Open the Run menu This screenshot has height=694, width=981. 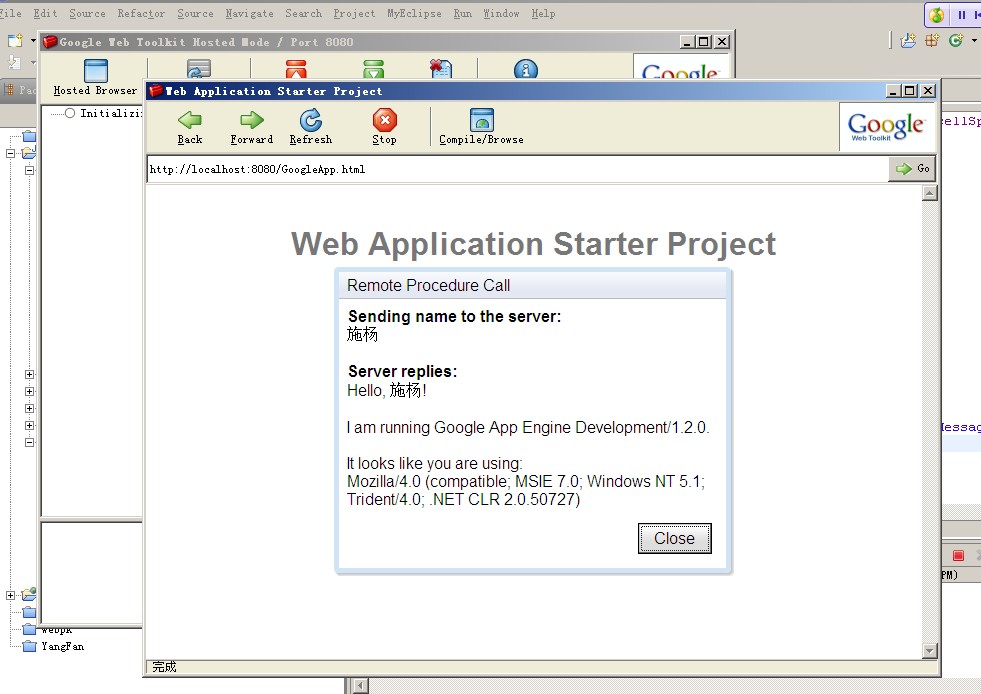(x=463, y=13)
